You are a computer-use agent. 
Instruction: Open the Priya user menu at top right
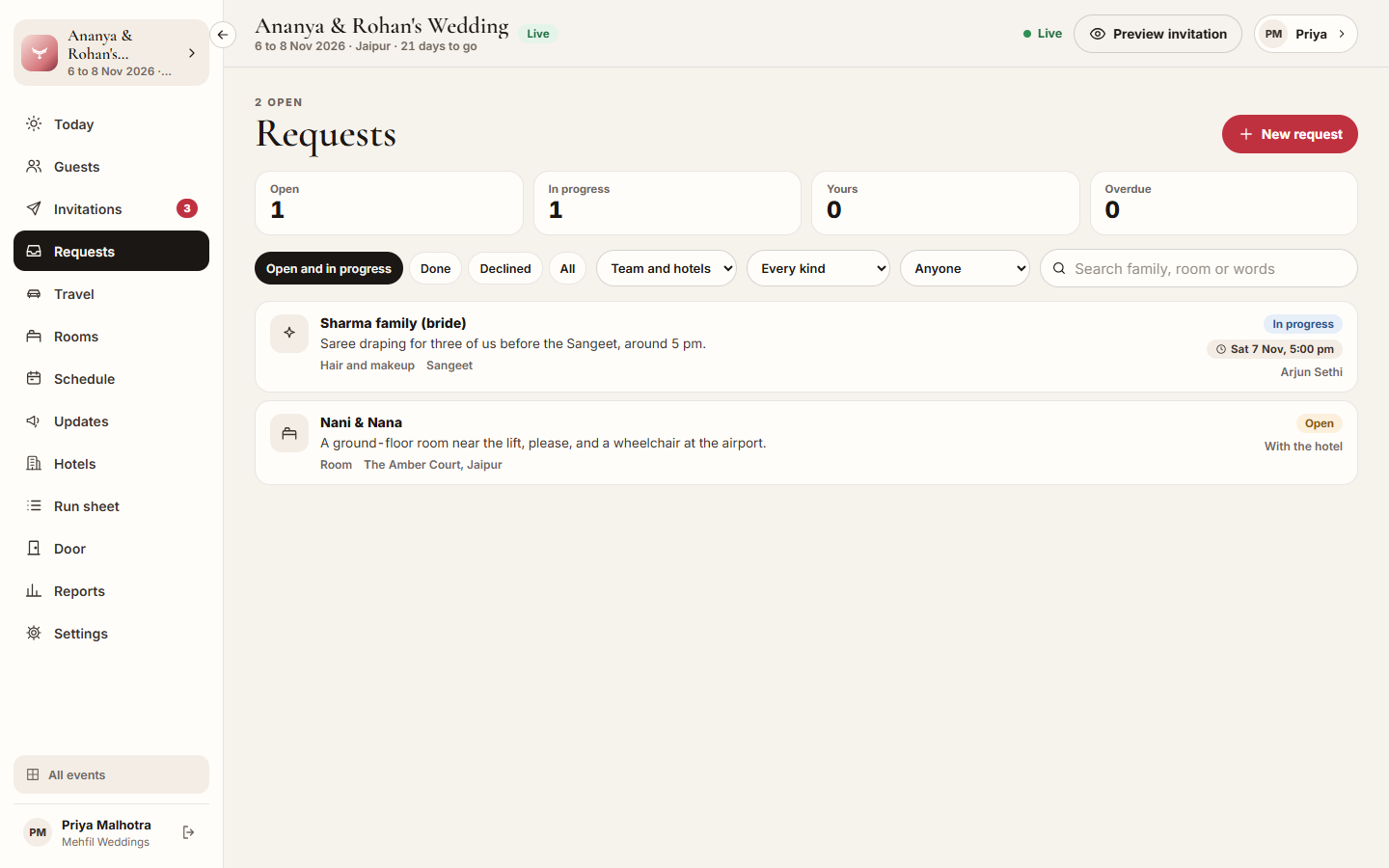pos(1305,34)
